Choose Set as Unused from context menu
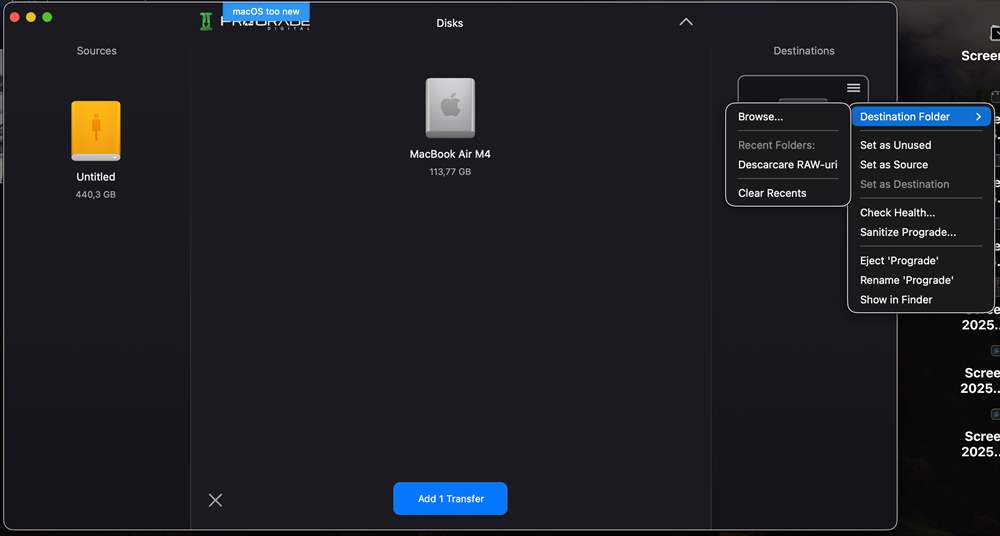The height and width of the screenshot is (536, 1000). (895, 145)
